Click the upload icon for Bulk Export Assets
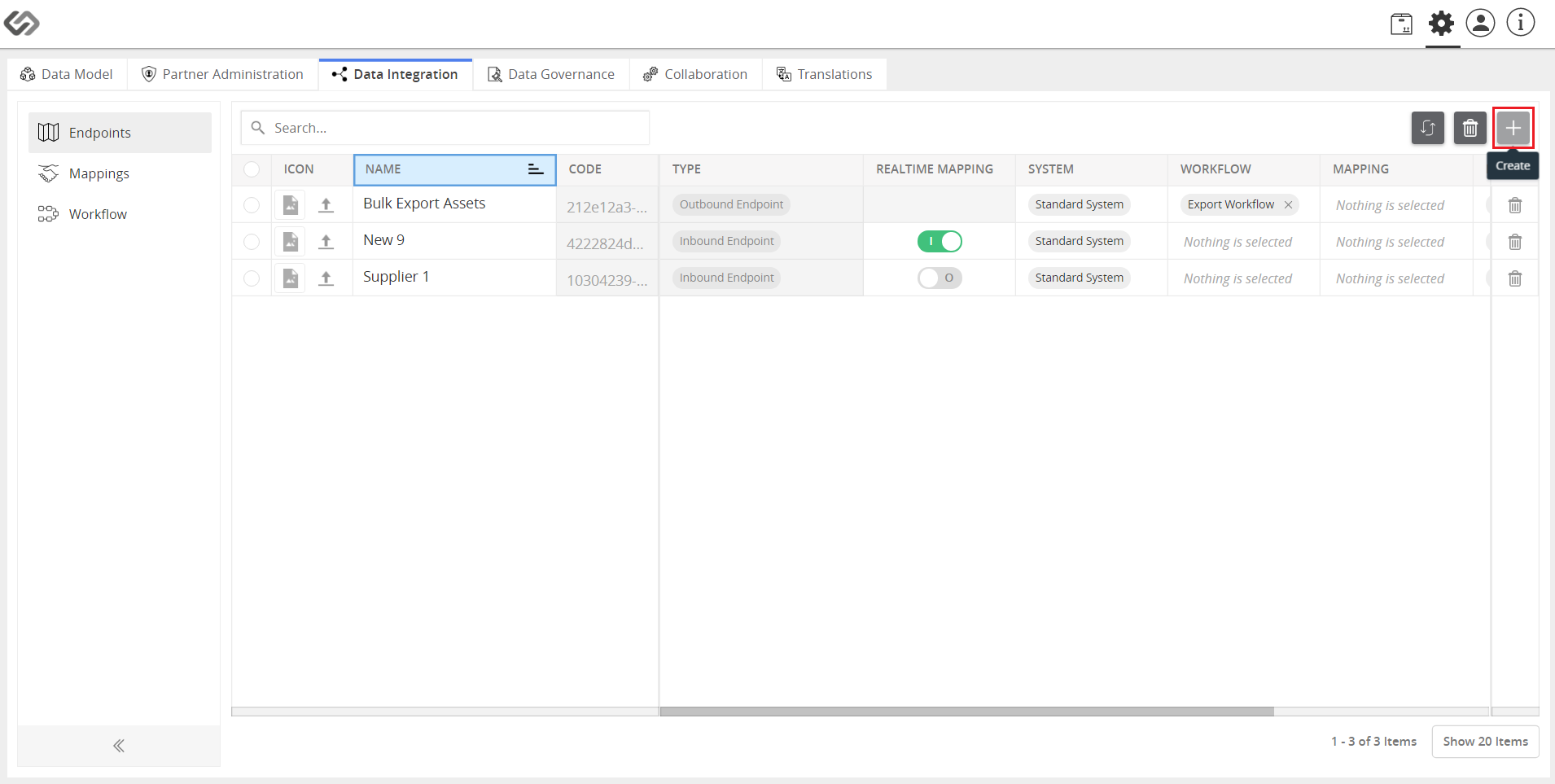Screen dimensions: 1555x784 pyautogui.click(x=326, y=205)
